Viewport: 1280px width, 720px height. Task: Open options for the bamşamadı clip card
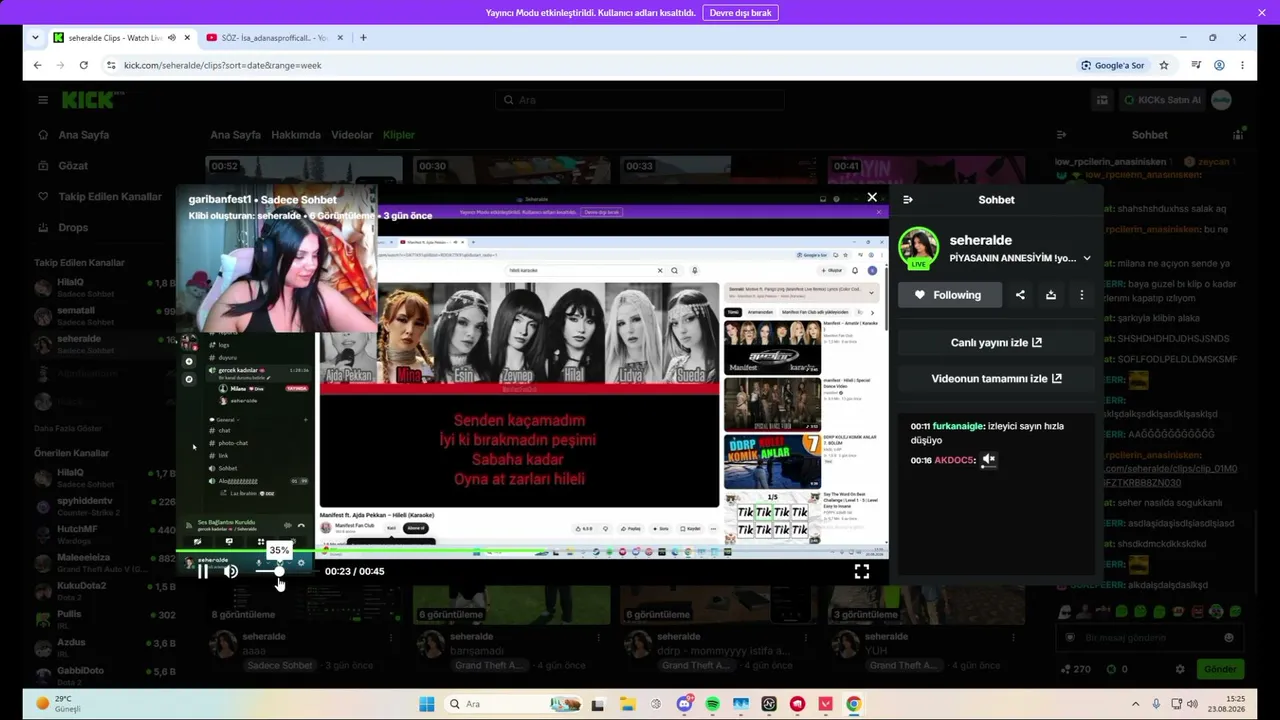[x=598, y=637]
